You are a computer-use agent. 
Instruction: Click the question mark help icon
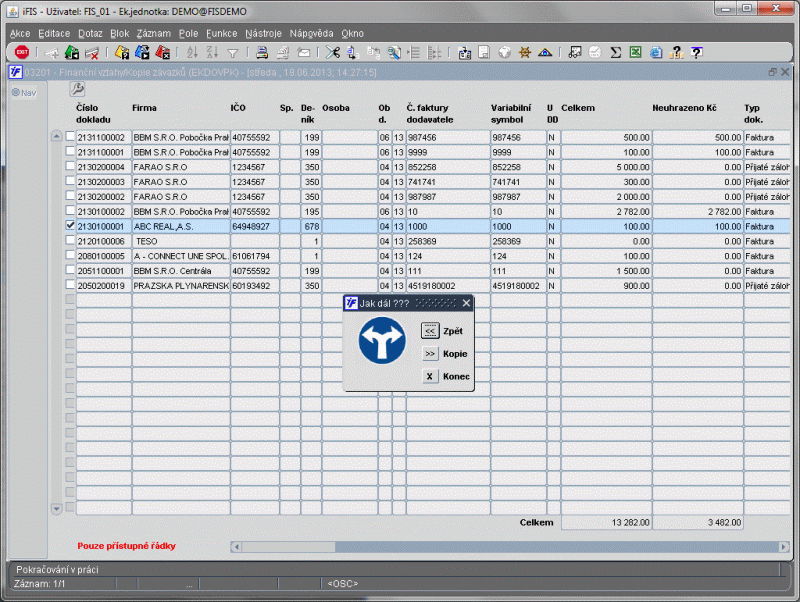(x=696, y=52)
